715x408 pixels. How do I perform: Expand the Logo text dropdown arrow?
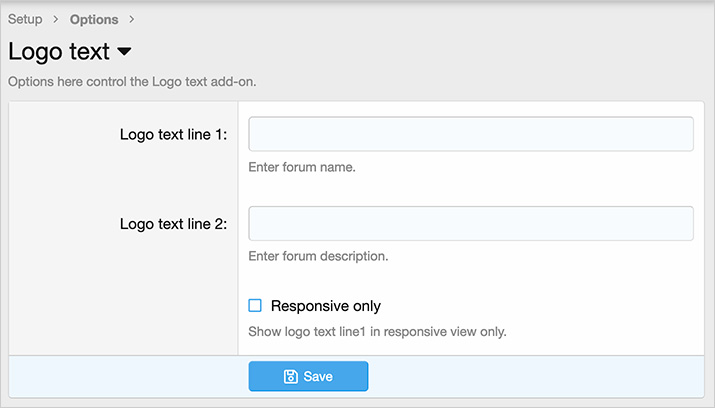point(124,51)
